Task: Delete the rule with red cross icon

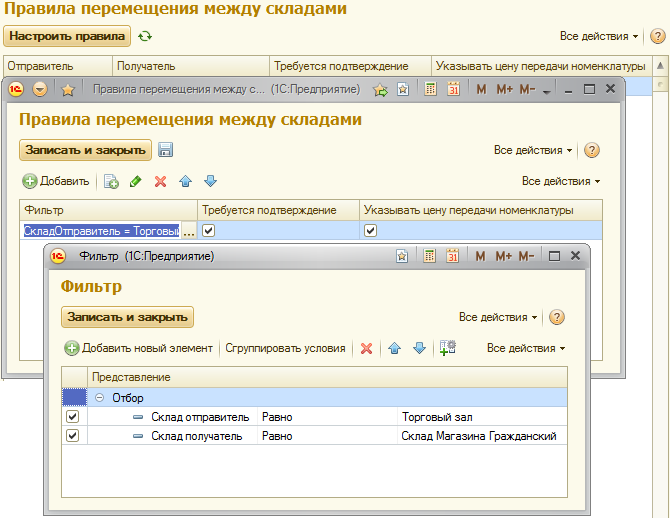Action: point(161,181)
